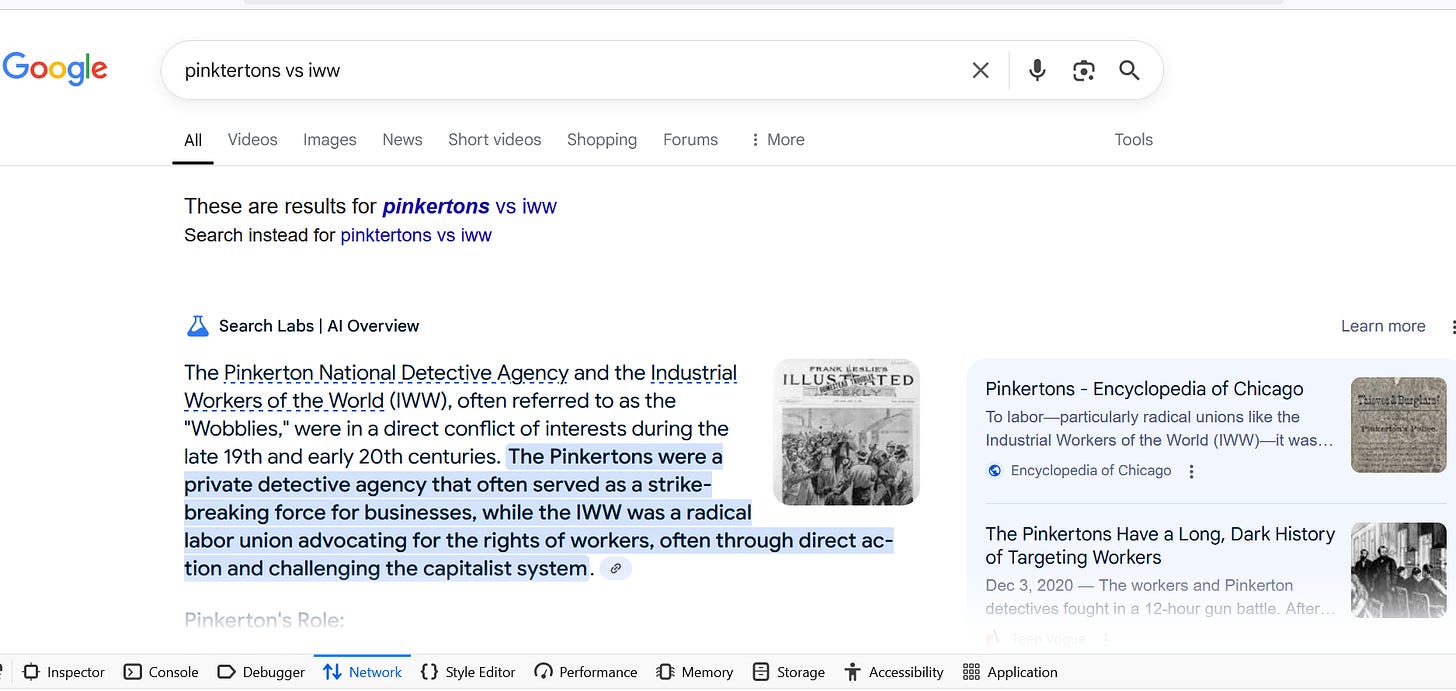
Task: Open the Forums results tab
Action: (691, 140)
